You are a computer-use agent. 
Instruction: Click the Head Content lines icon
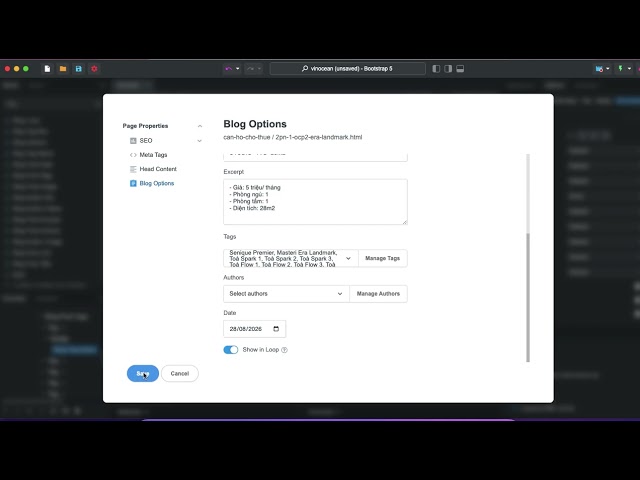[133, 169]
